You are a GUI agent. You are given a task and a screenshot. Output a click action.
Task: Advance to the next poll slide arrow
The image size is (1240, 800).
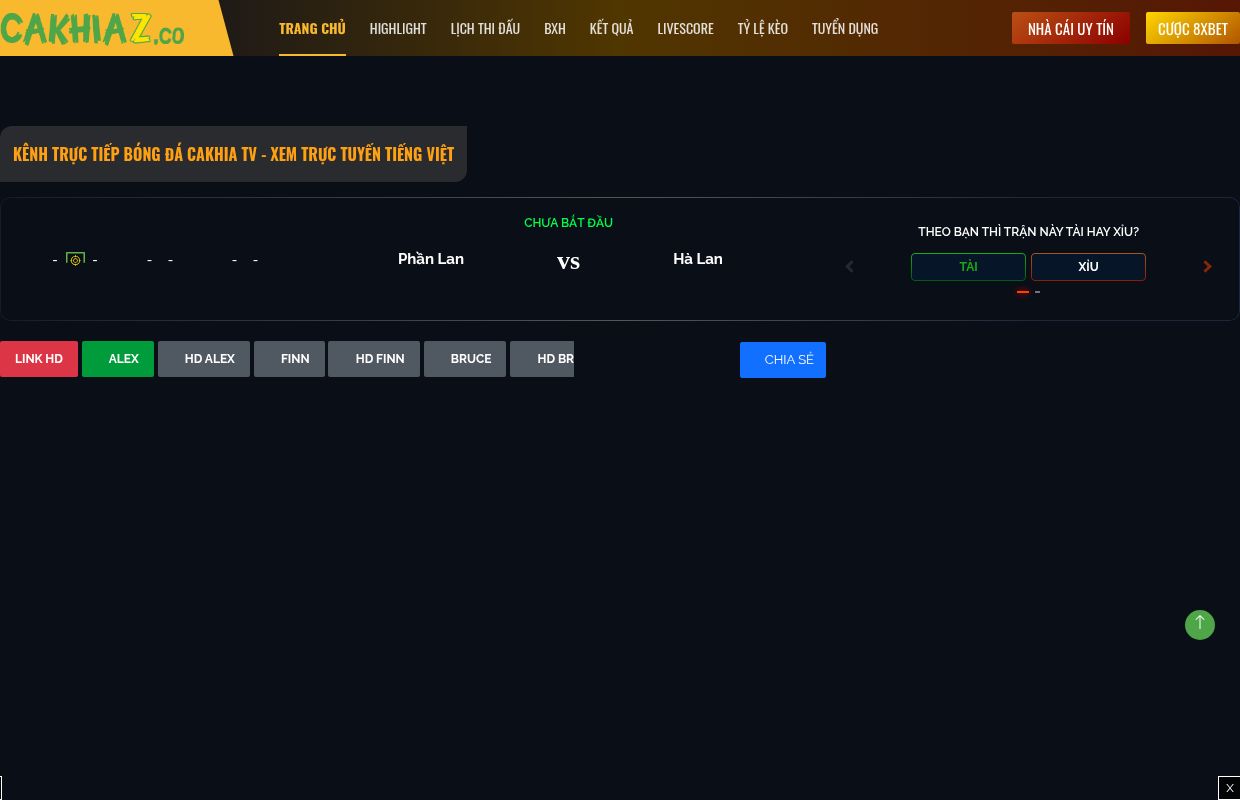pos(1207,267)
